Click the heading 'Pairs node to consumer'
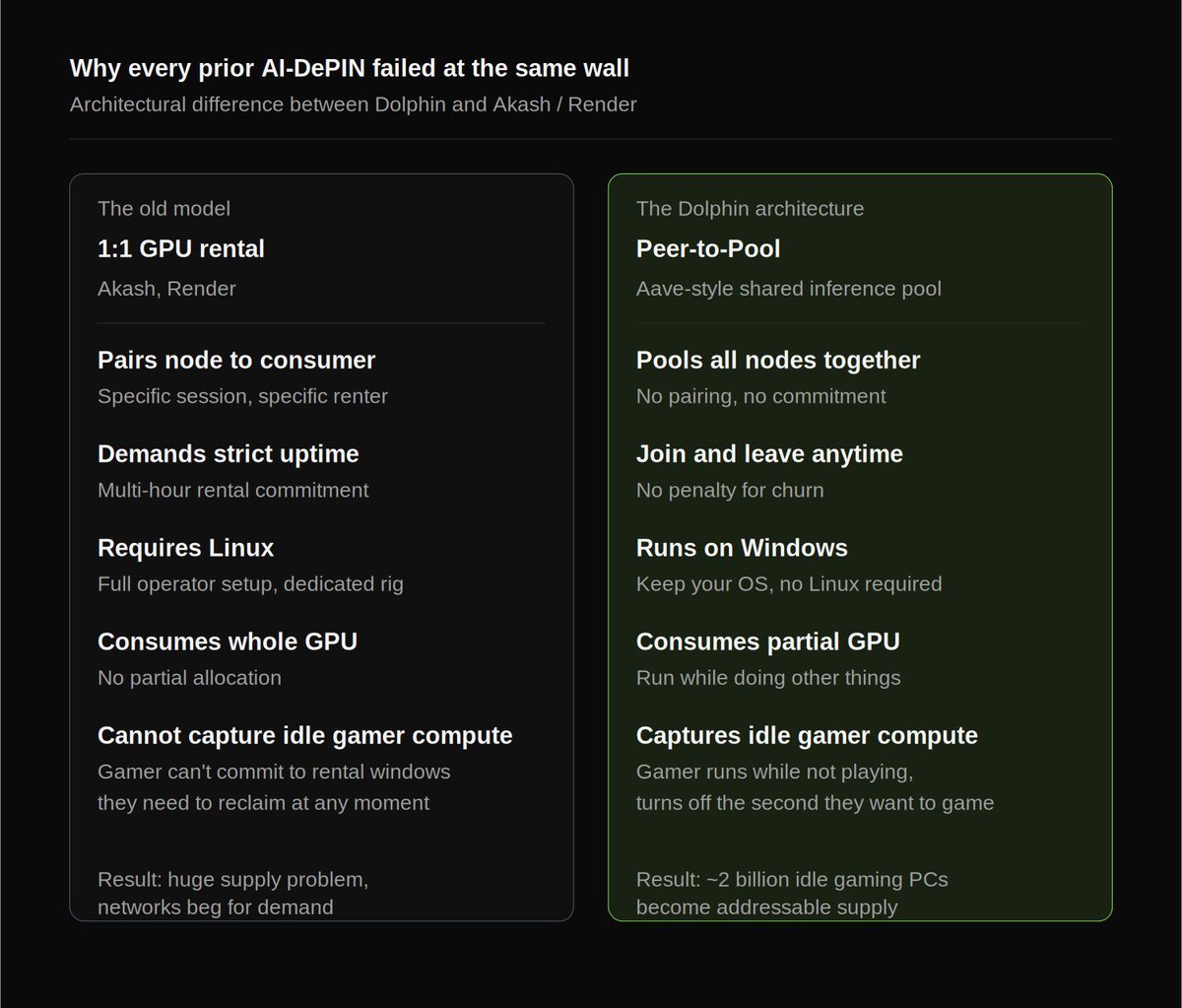 (236, 360)
